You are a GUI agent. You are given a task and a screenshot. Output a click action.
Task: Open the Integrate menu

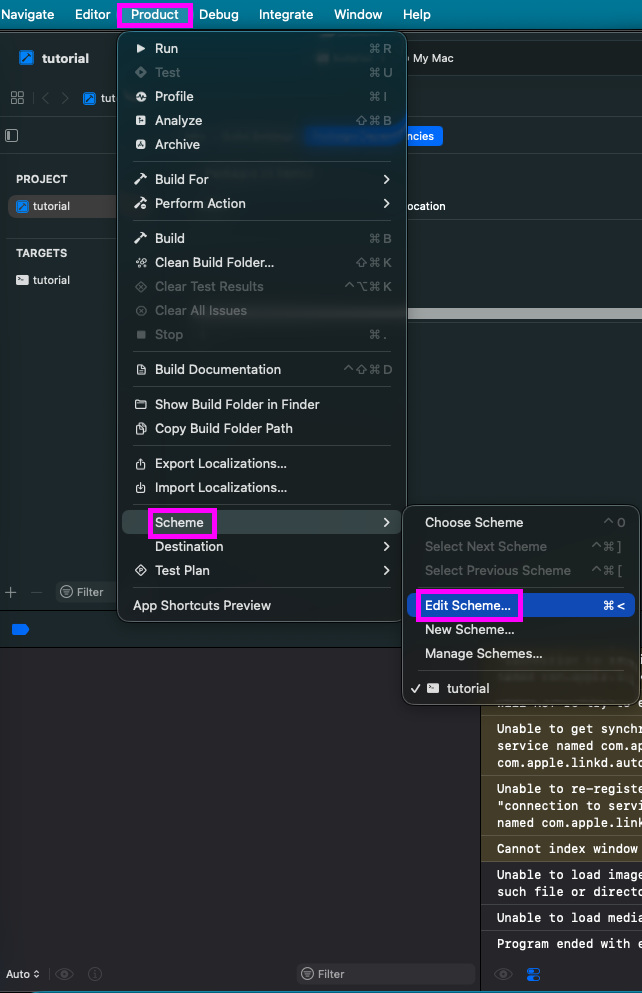pos(286,15)
